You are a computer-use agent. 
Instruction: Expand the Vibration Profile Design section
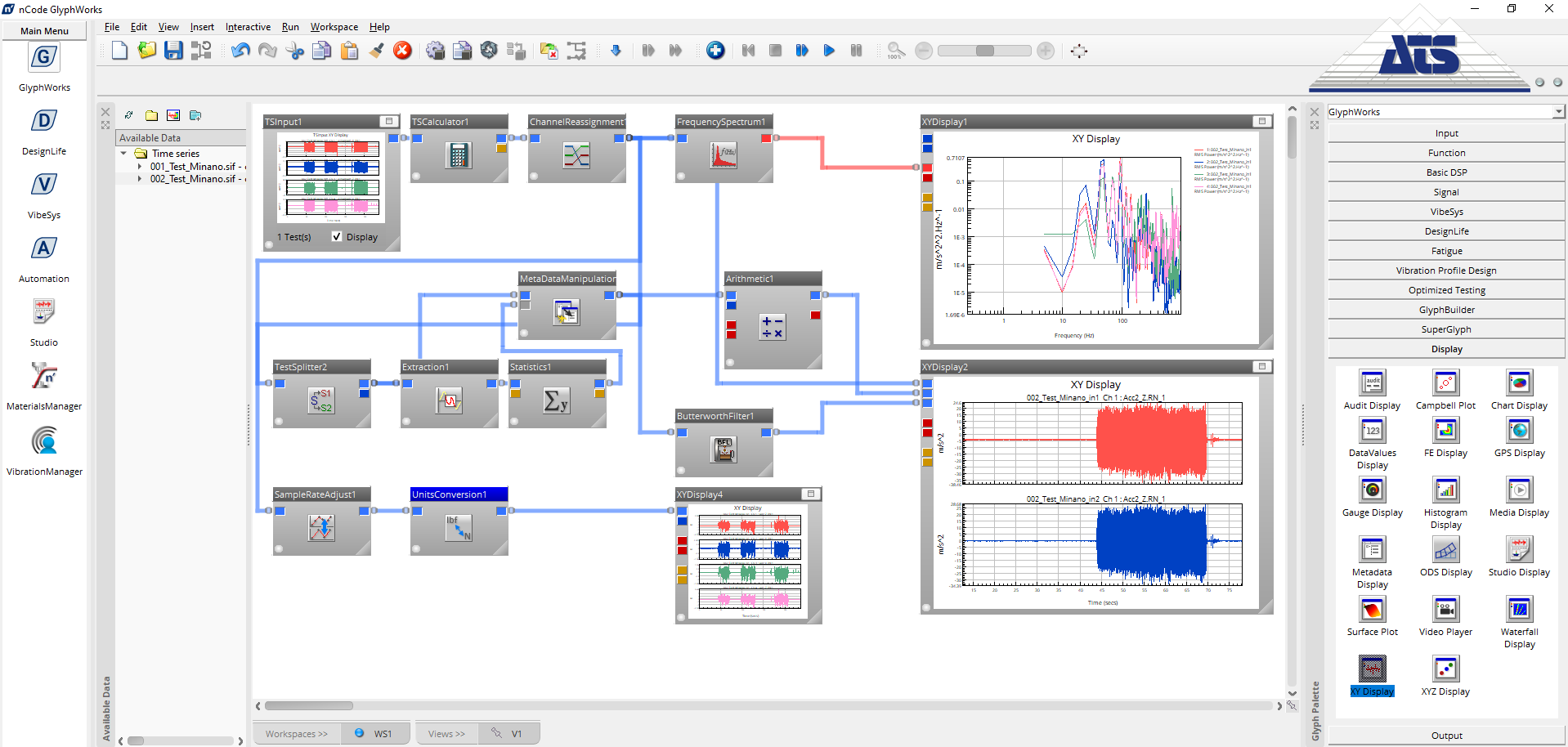coord(1446,271)
